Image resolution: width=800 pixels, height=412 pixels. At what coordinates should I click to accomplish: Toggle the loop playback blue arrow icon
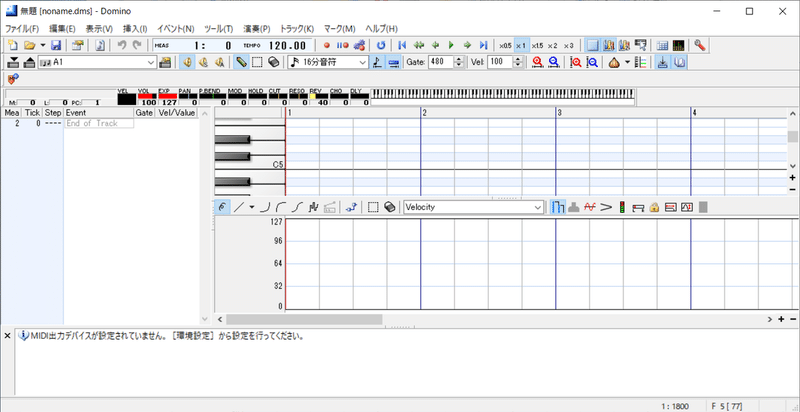click(381, 45)
